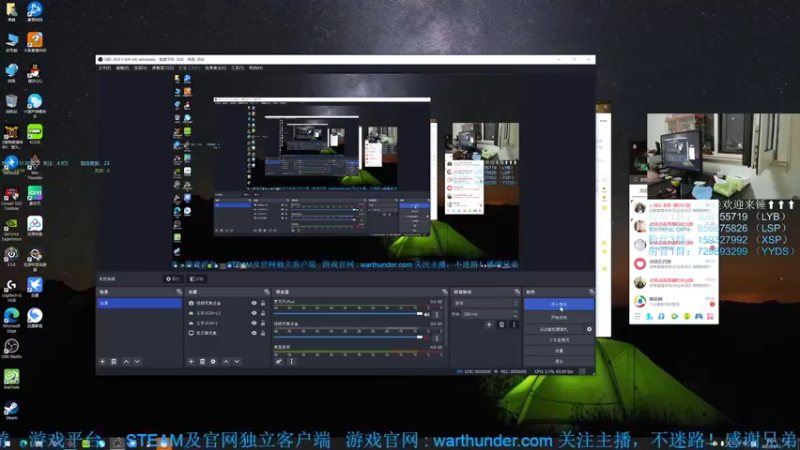Open the Tools menu in OBS
This screenshot has height=450, width=800.
pyautogui.click(x=238, y=68)
